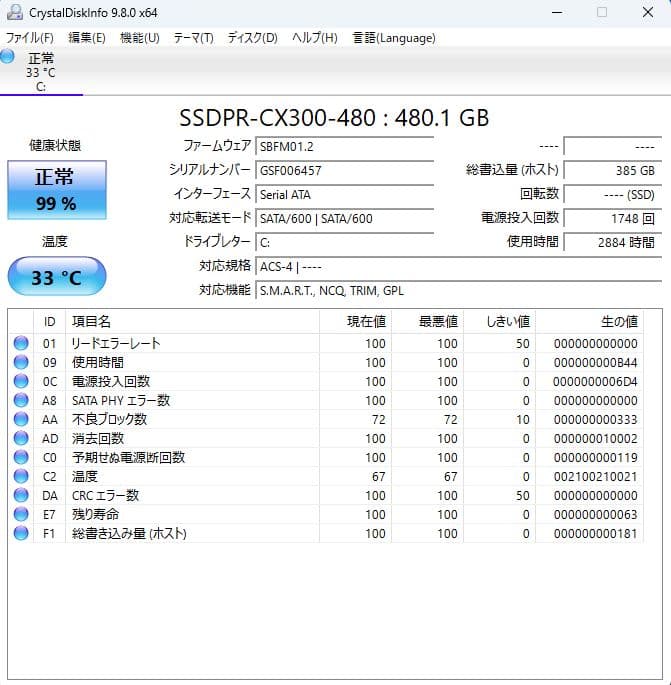The height and width of the screenshot is (685, 671).
Task: Open the ファイル(F) menu
Action: 30,38
